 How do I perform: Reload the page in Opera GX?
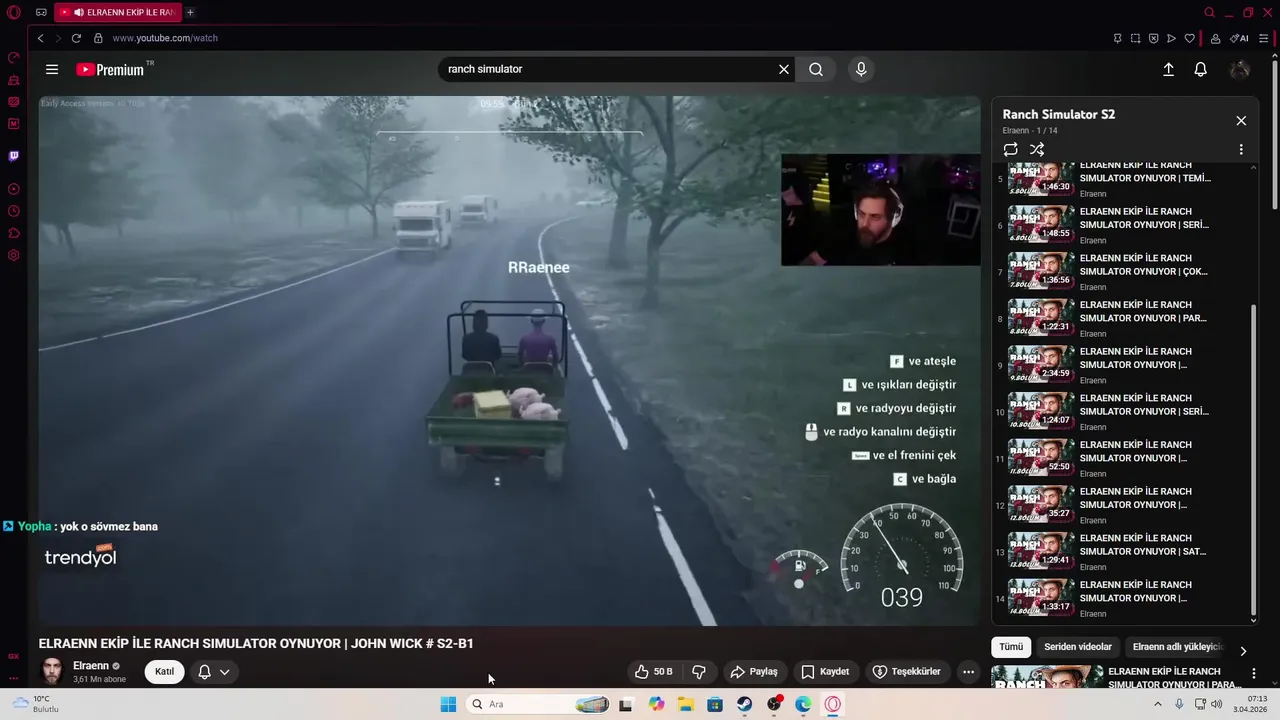pos(76,38)
